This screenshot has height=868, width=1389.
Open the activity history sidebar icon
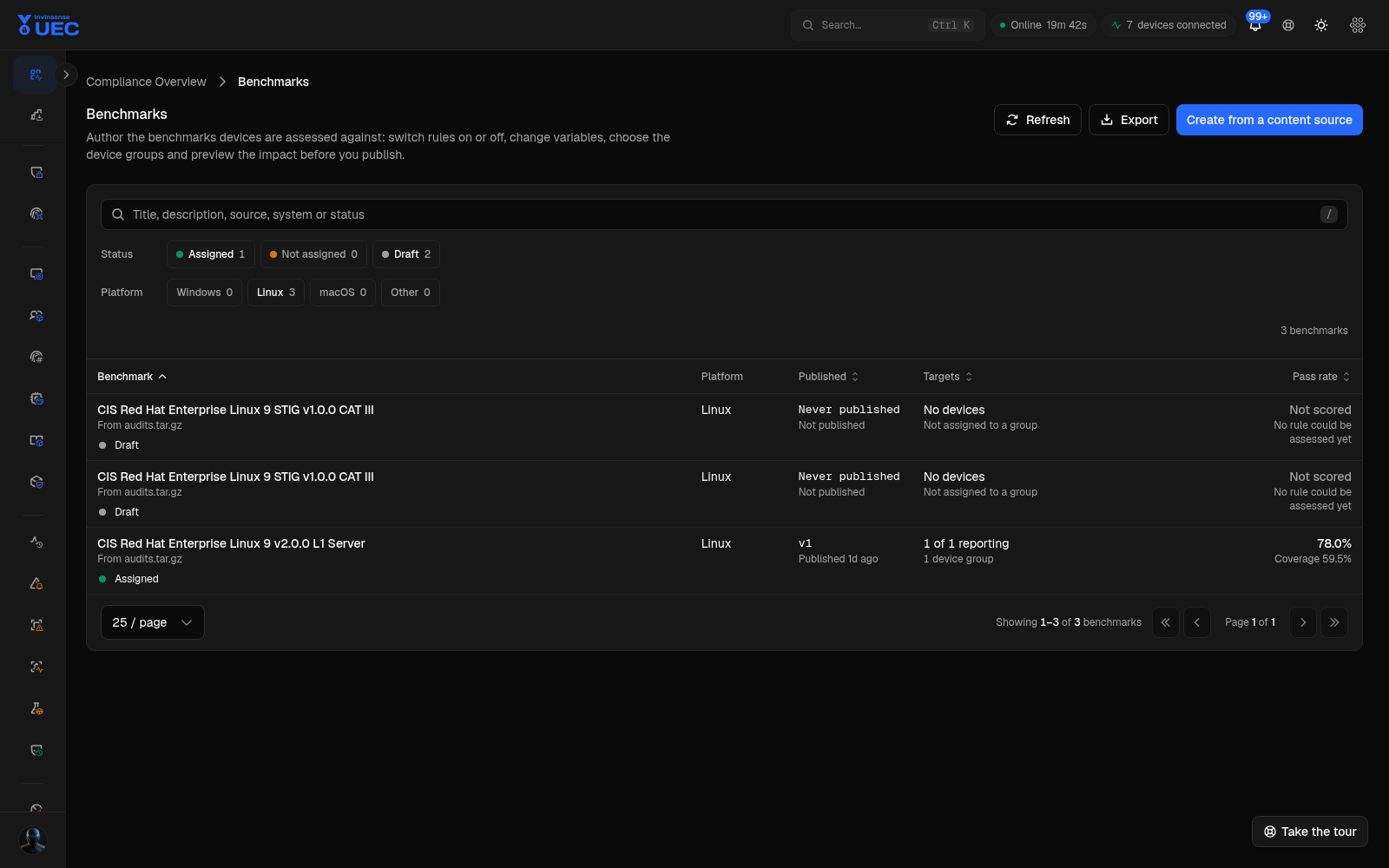click(36, 542)
